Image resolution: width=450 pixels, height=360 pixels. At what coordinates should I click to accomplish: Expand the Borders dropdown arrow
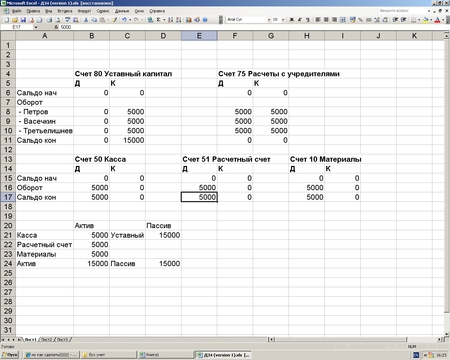pos(419,20)
